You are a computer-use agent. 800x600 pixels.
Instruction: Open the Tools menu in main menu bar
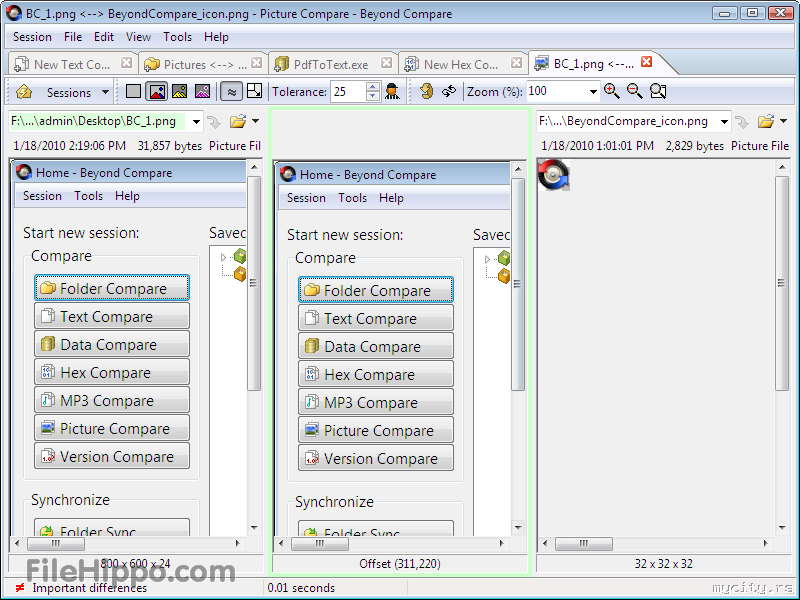coord(178,37)
